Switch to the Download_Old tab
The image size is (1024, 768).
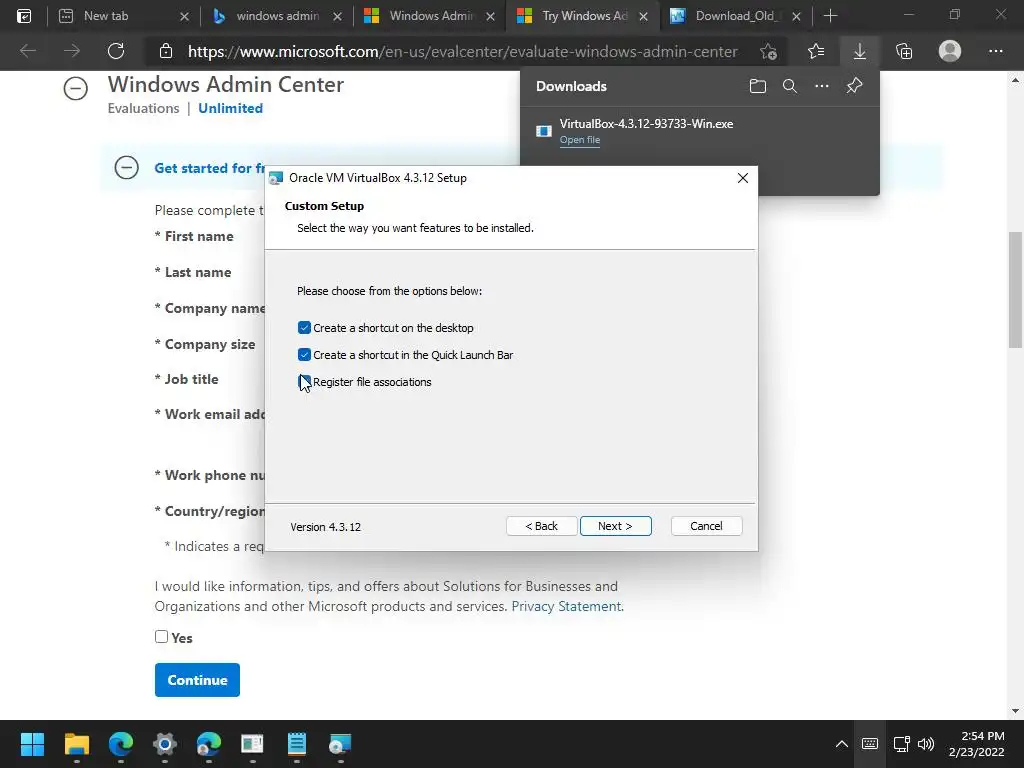(x=737, y=16)
